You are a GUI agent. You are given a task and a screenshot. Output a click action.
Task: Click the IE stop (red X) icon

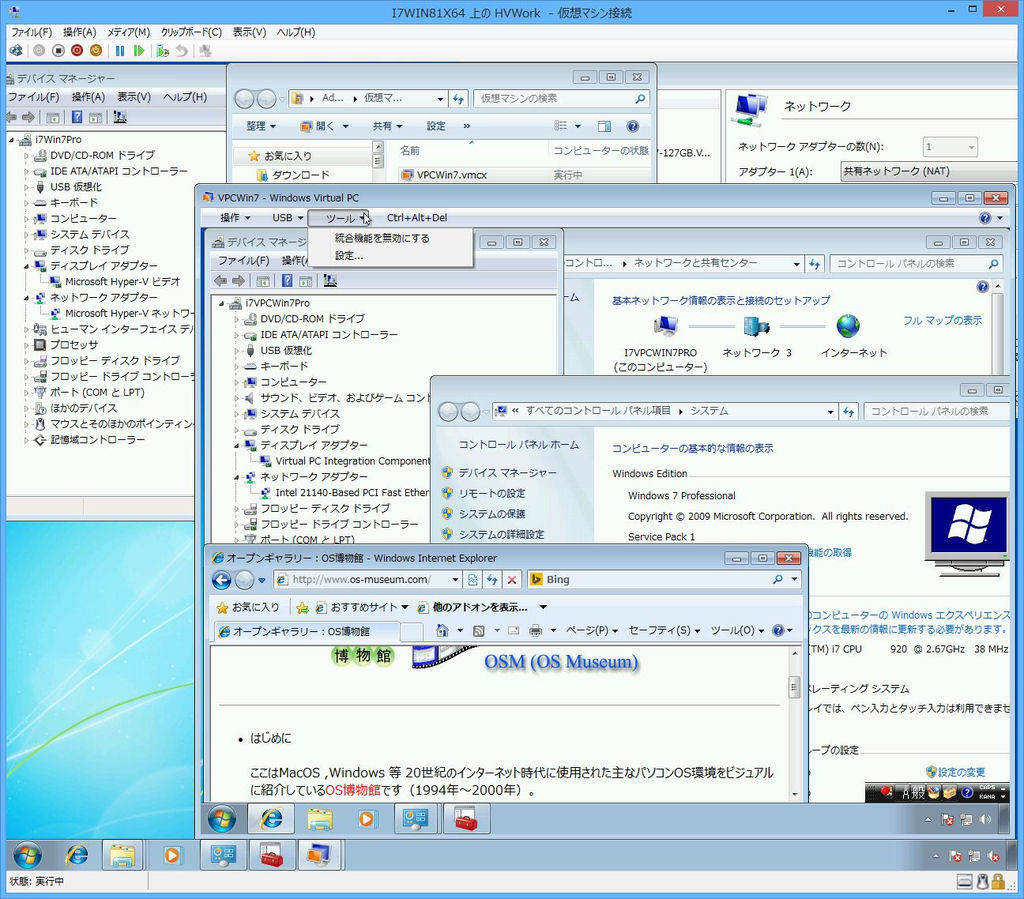[512, 579]
